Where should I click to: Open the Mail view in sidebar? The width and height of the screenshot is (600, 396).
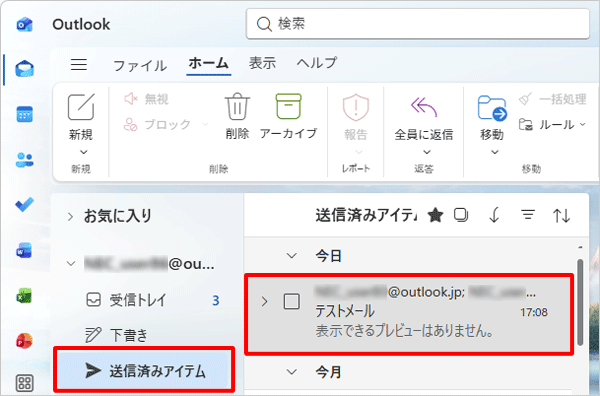point(24,69)
